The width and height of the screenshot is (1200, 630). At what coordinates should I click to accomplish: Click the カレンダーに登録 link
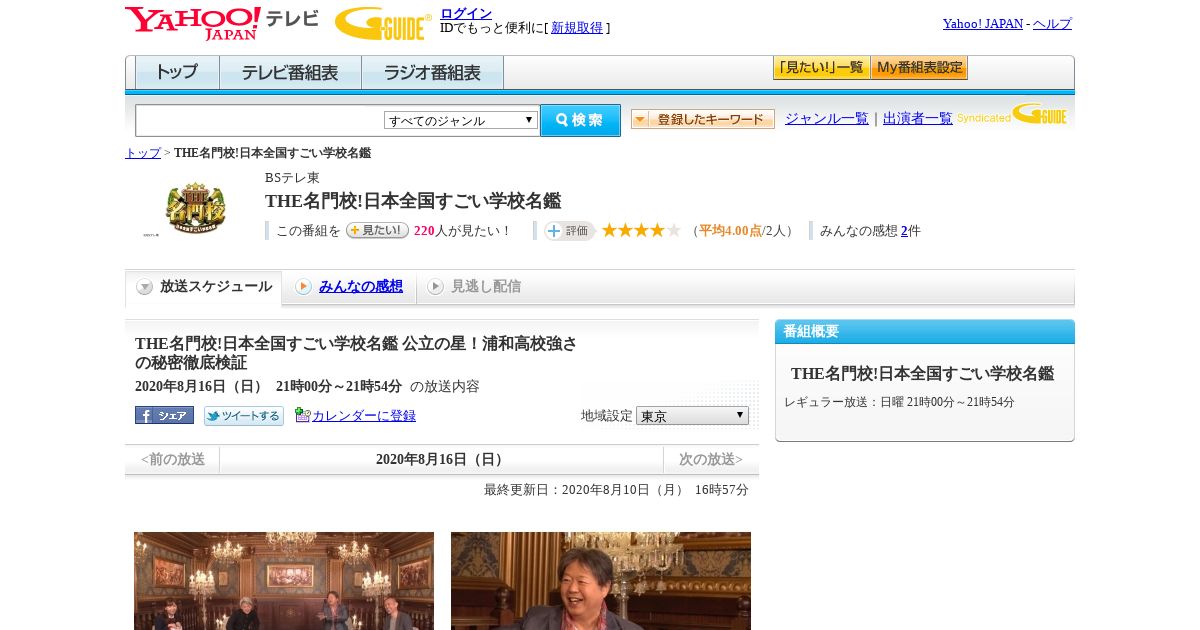[364, 415]
